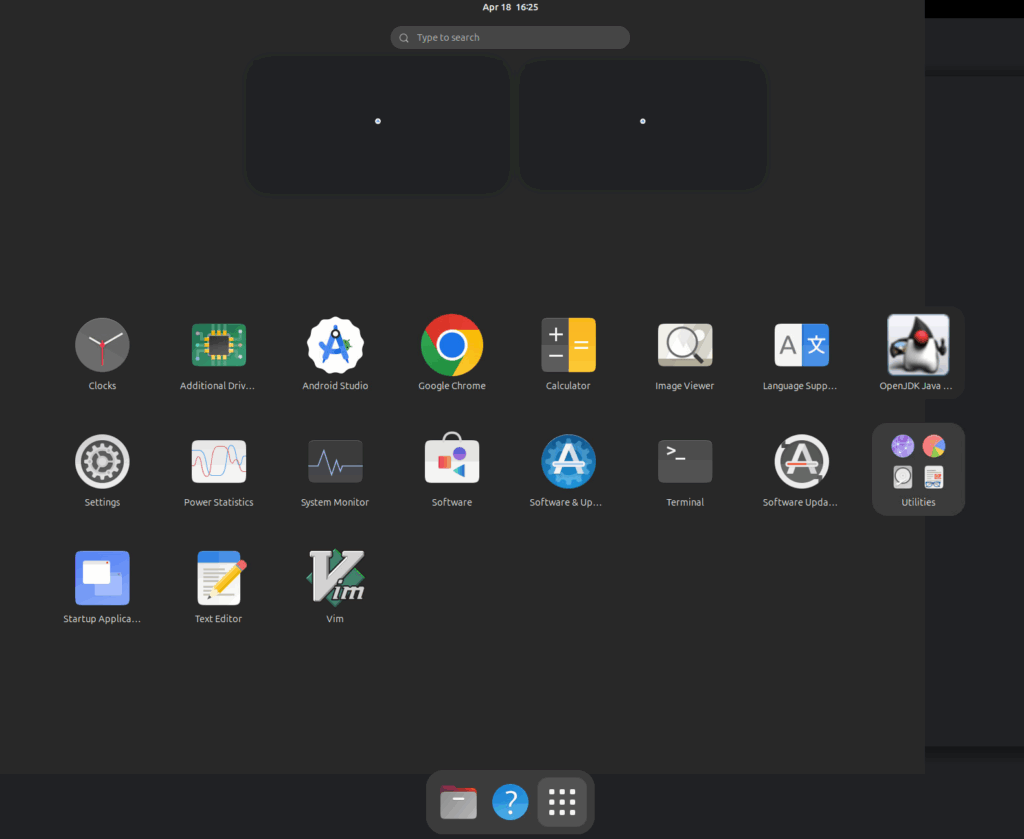Open Language Support
This screenshot has width=1024, height=839.
[801, 346]
